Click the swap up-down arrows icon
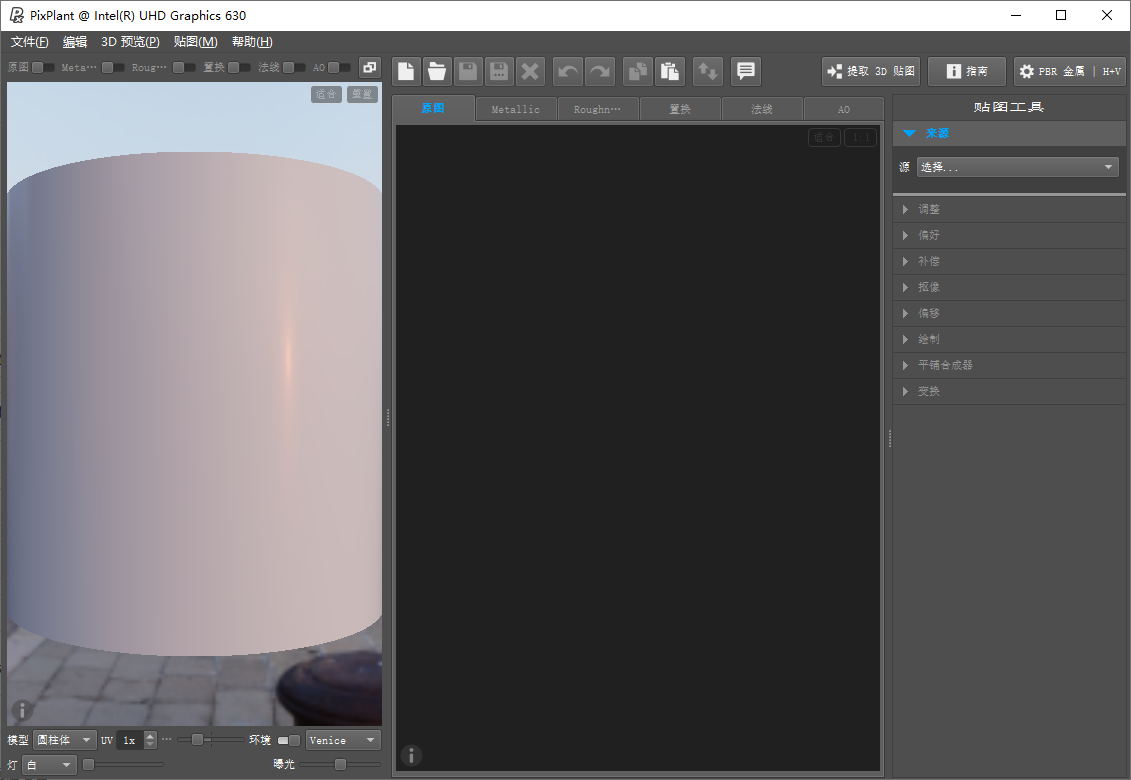 [x=708, y=71]
